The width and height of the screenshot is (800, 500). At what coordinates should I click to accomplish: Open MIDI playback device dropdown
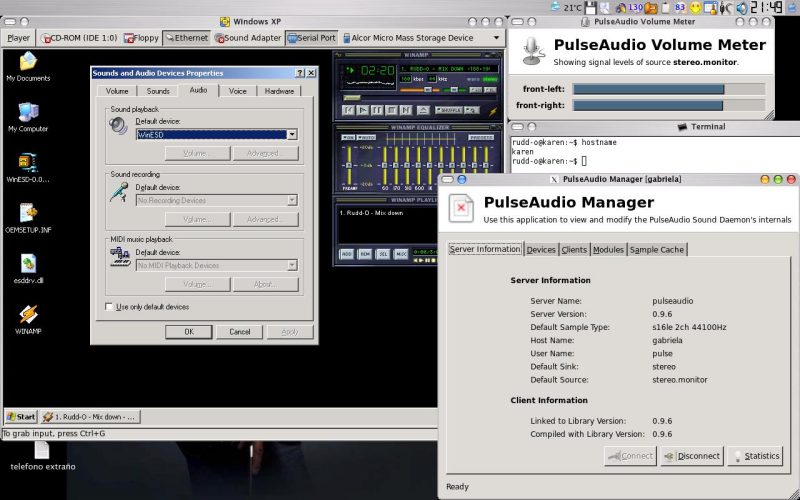coord(292,265)
